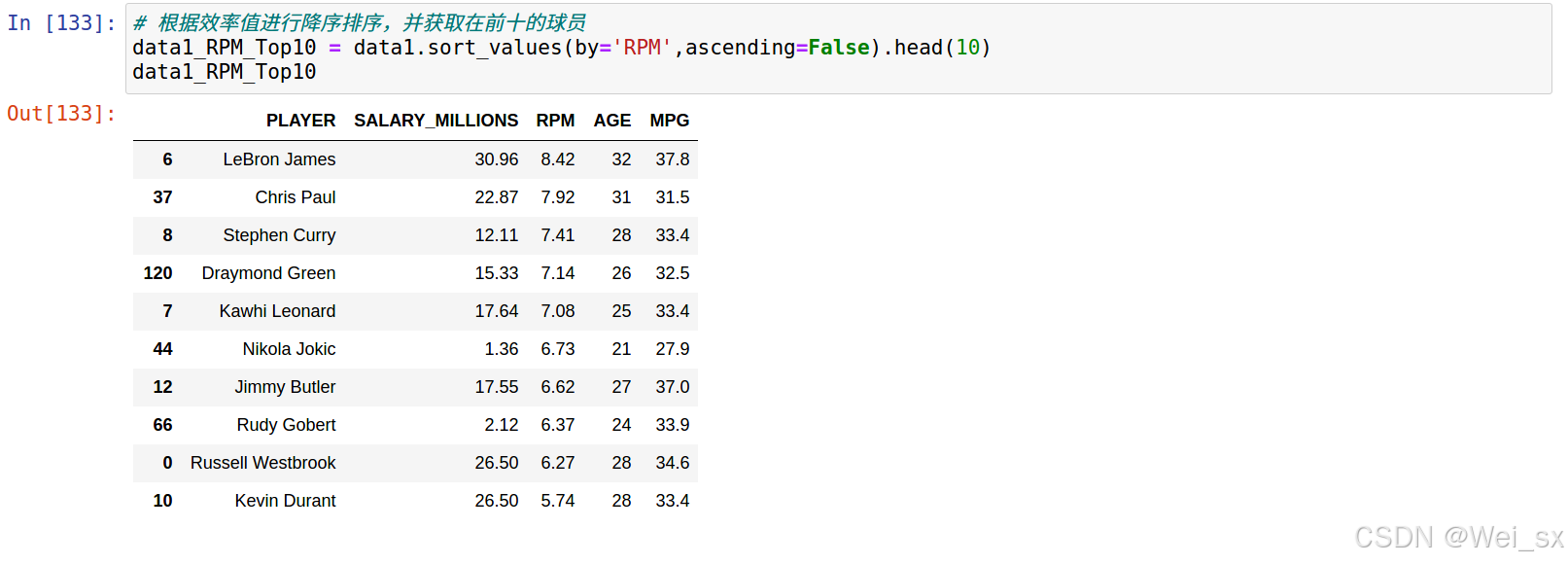
Task: Click MPG value 27.9 in Jokic row
Action: point(672,349)
